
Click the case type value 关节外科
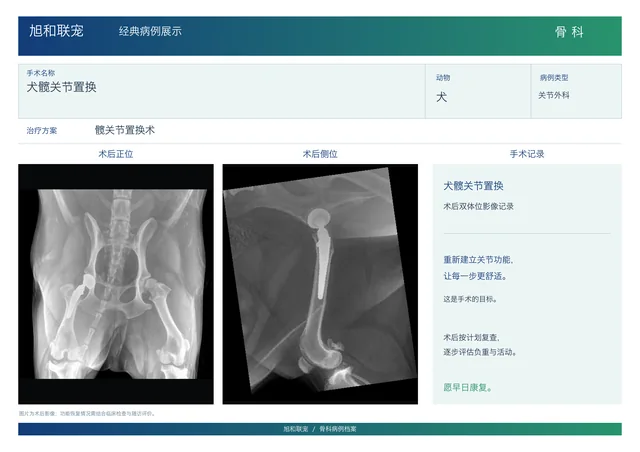pyautogui.click(x=554, y=95)
